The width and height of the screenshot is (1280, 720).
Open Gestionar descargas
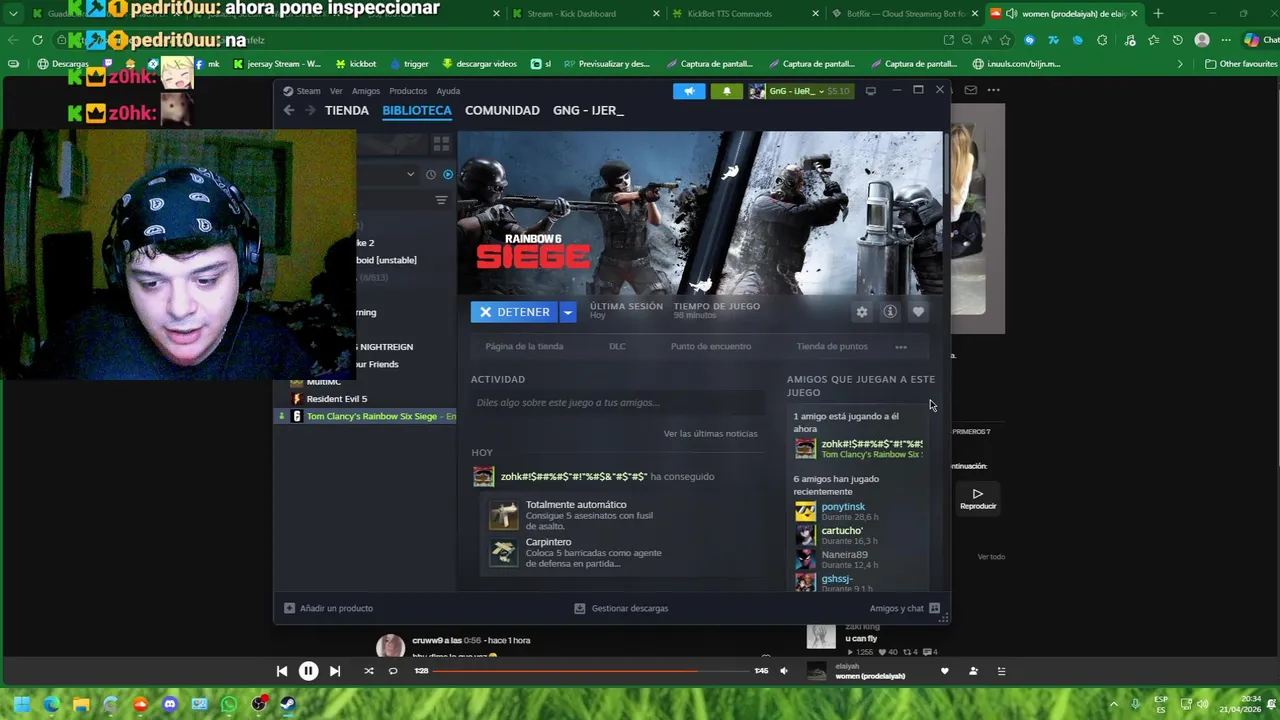coord(621,608)
